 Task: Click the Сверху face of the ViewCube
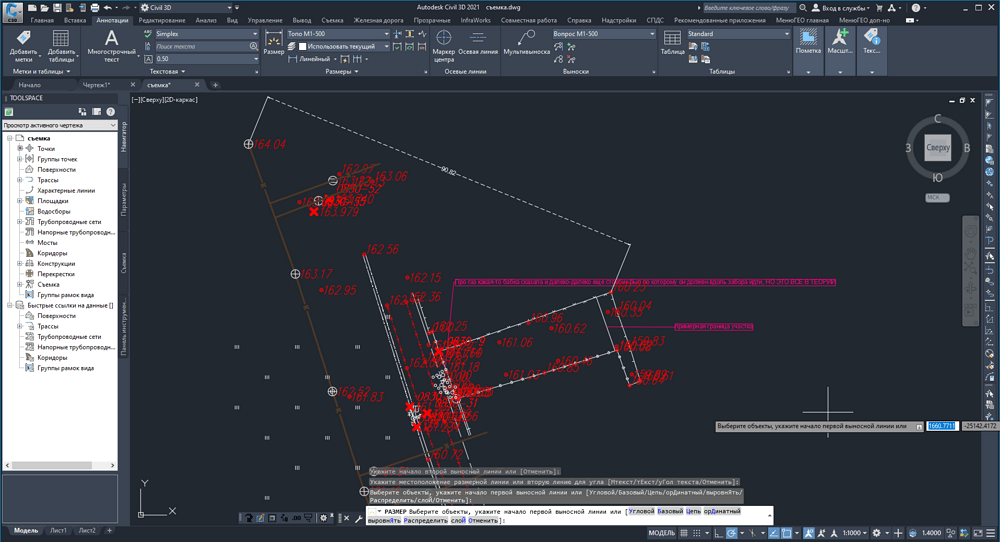[938, 147]
